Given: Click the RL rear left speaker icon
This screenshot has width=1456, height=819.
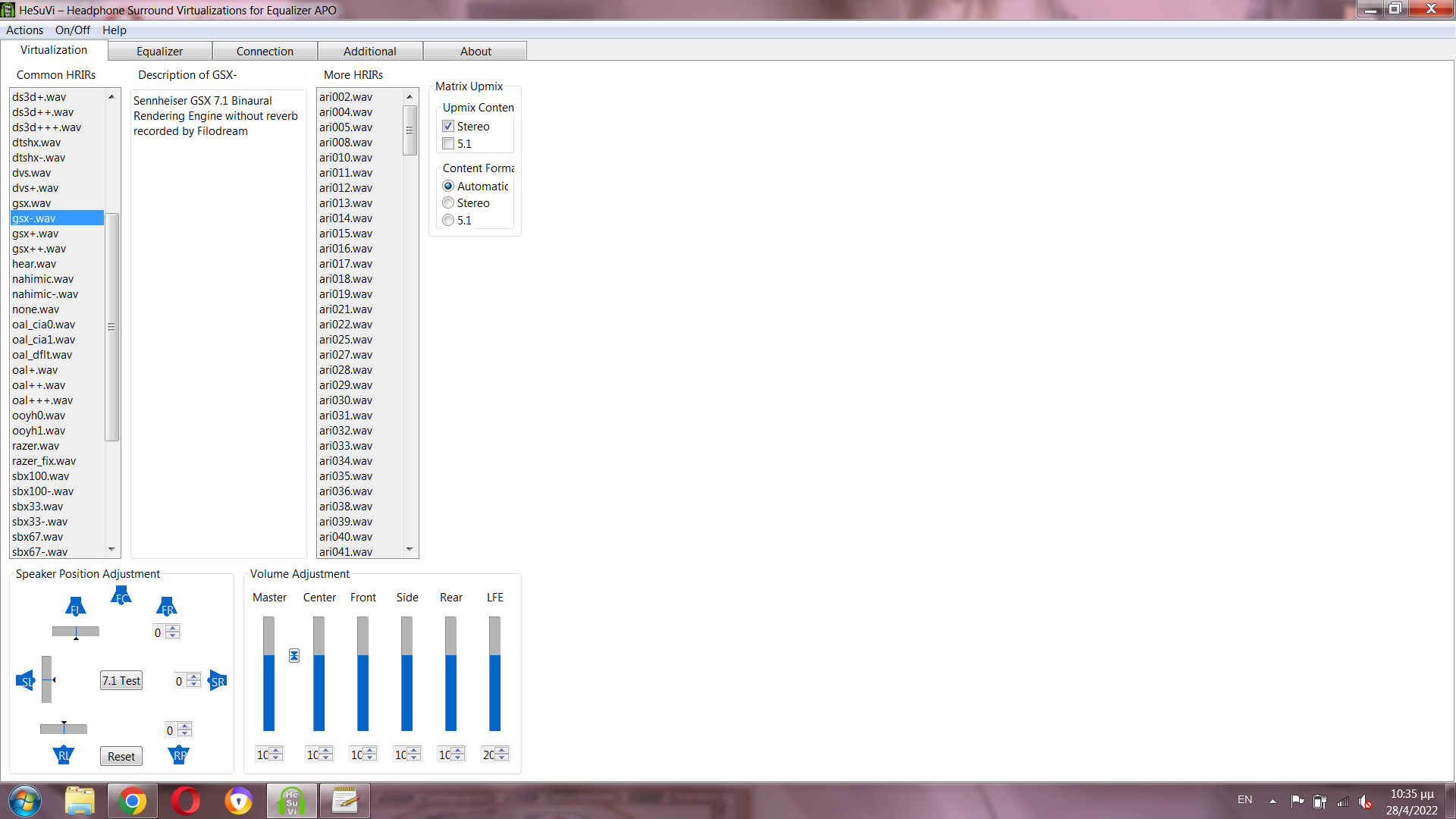Looking at the screenshot, I should tap(64, 755).
